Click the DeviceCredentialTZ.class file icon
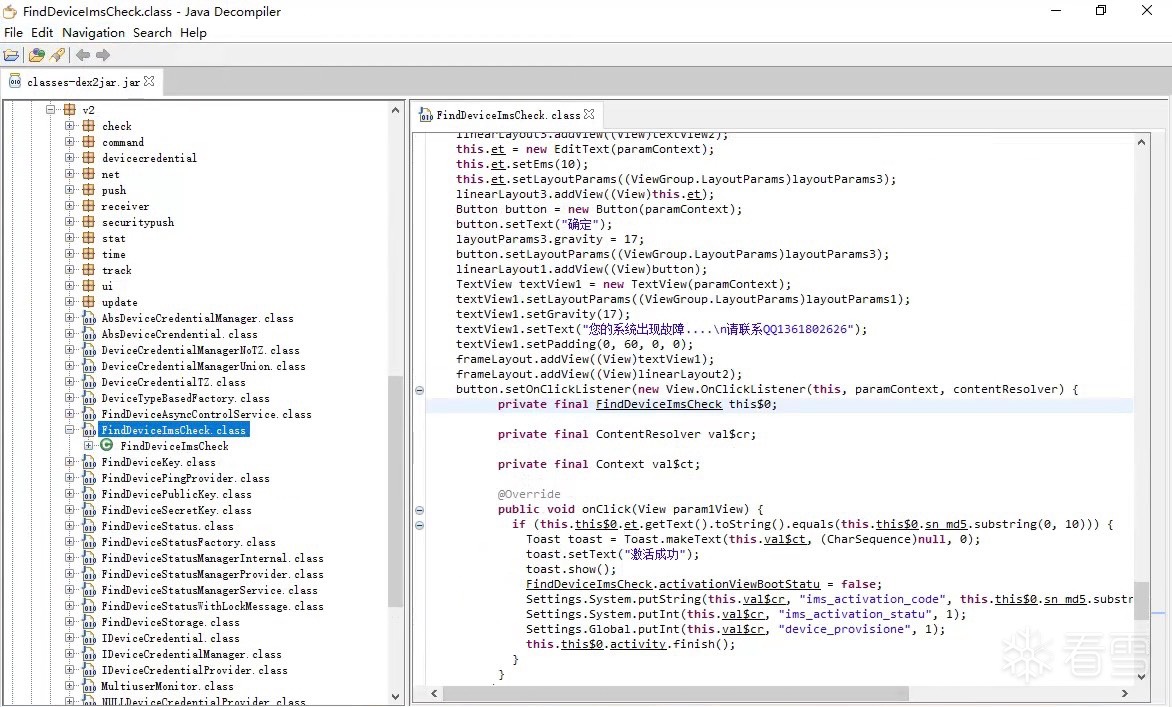The height and width of the screenshot is (707, 1172). point(89,382)
